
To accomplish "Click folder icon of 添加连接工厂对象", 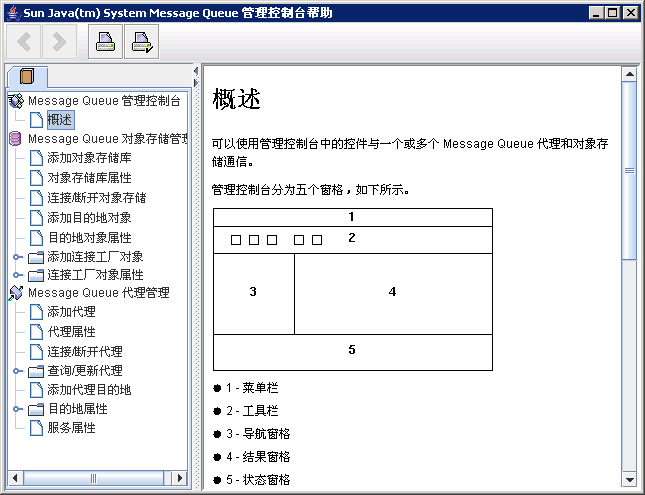I will click(x=36, y=257).
